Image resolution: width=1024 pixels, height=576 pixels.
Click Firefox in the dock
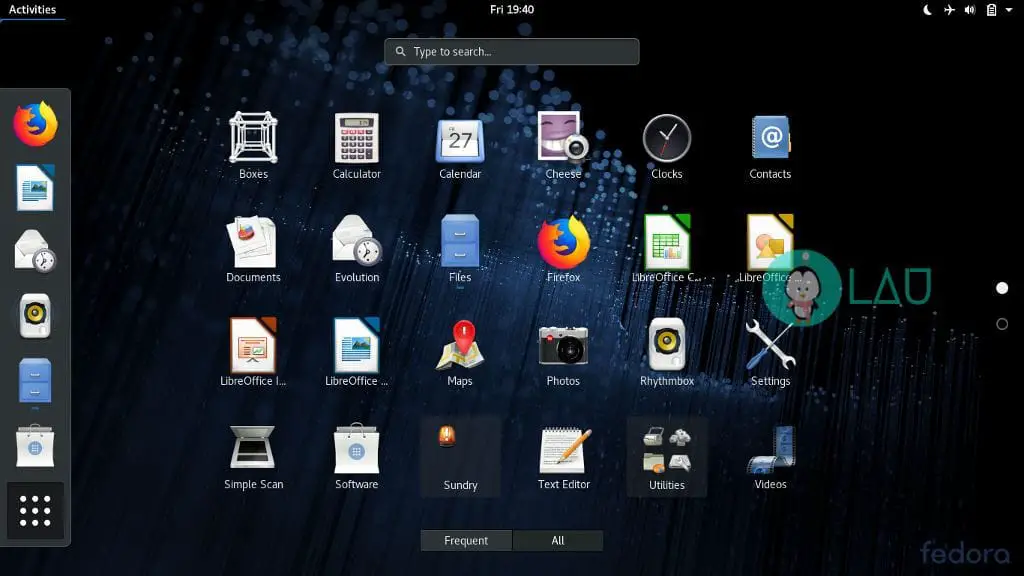click(35, 123)
